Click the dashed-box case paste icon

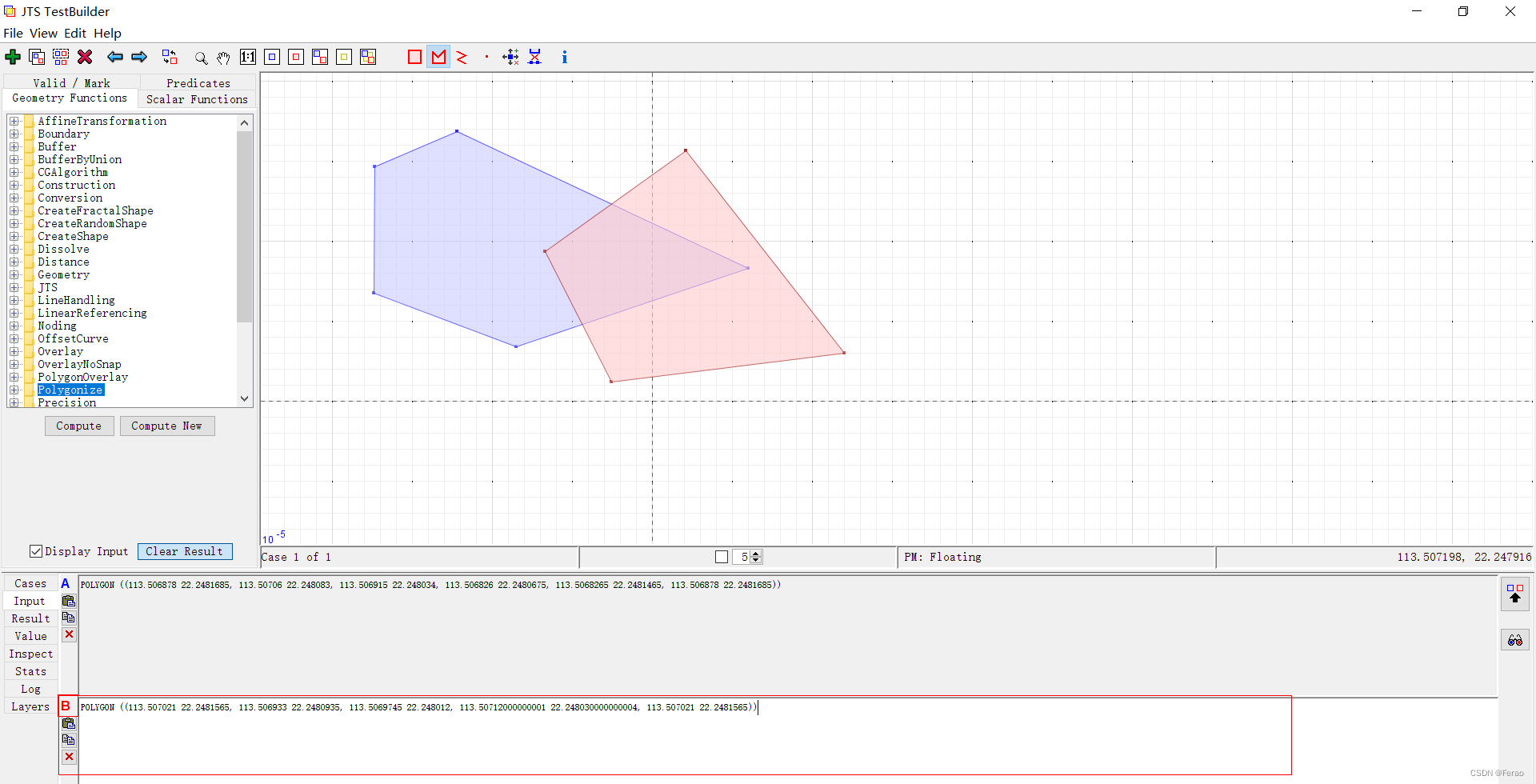[61, 57]
